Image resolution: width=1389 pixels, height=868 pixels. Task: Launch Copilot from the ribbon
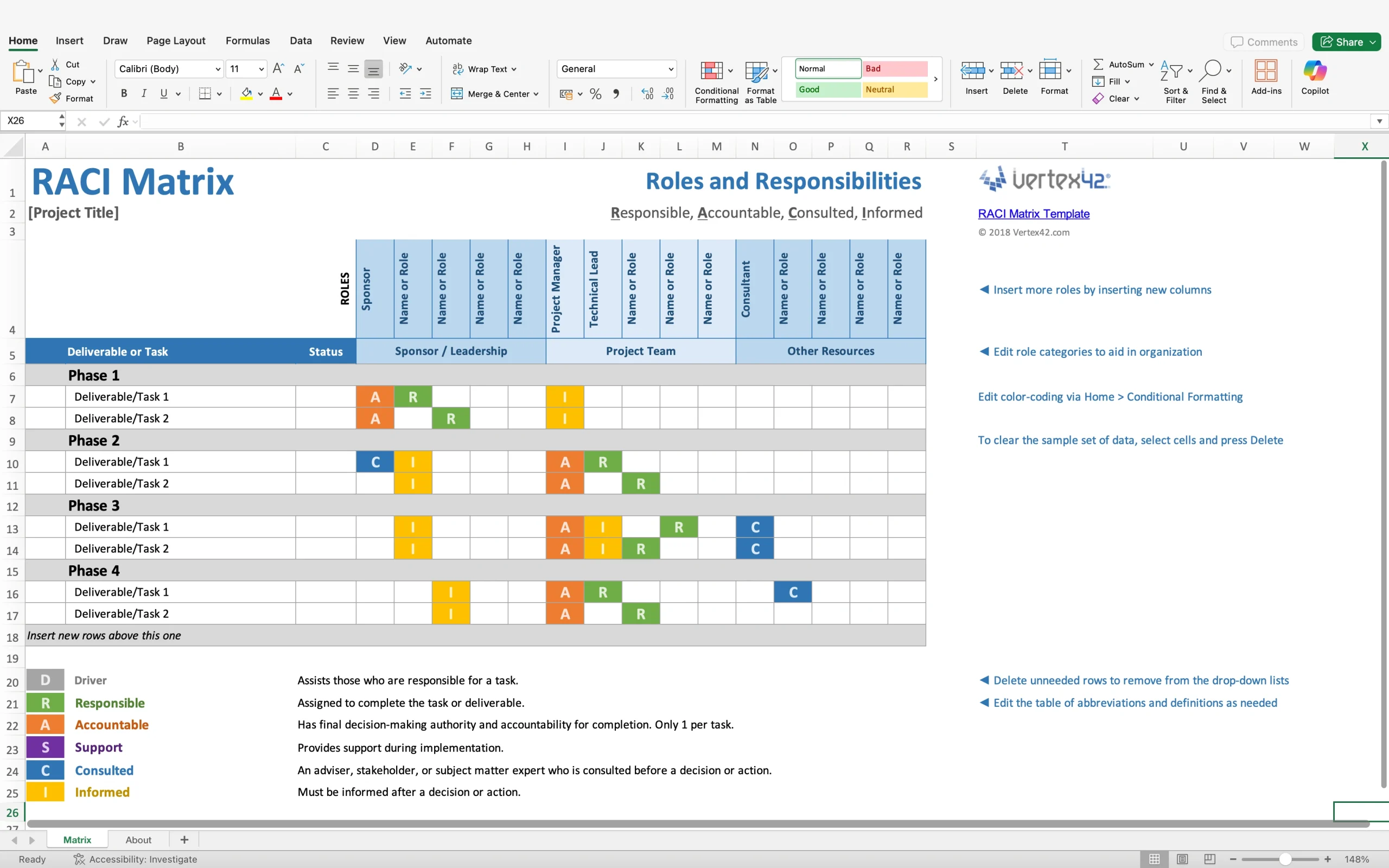pyautogui.click(x=1315, y=78)
